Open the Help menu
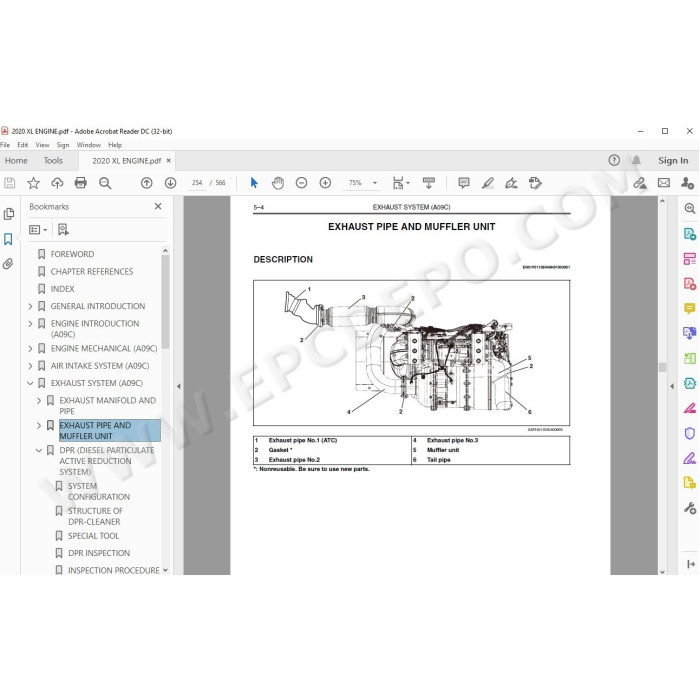Viewport: 700px width, 700px height. [x=115, y=145]
